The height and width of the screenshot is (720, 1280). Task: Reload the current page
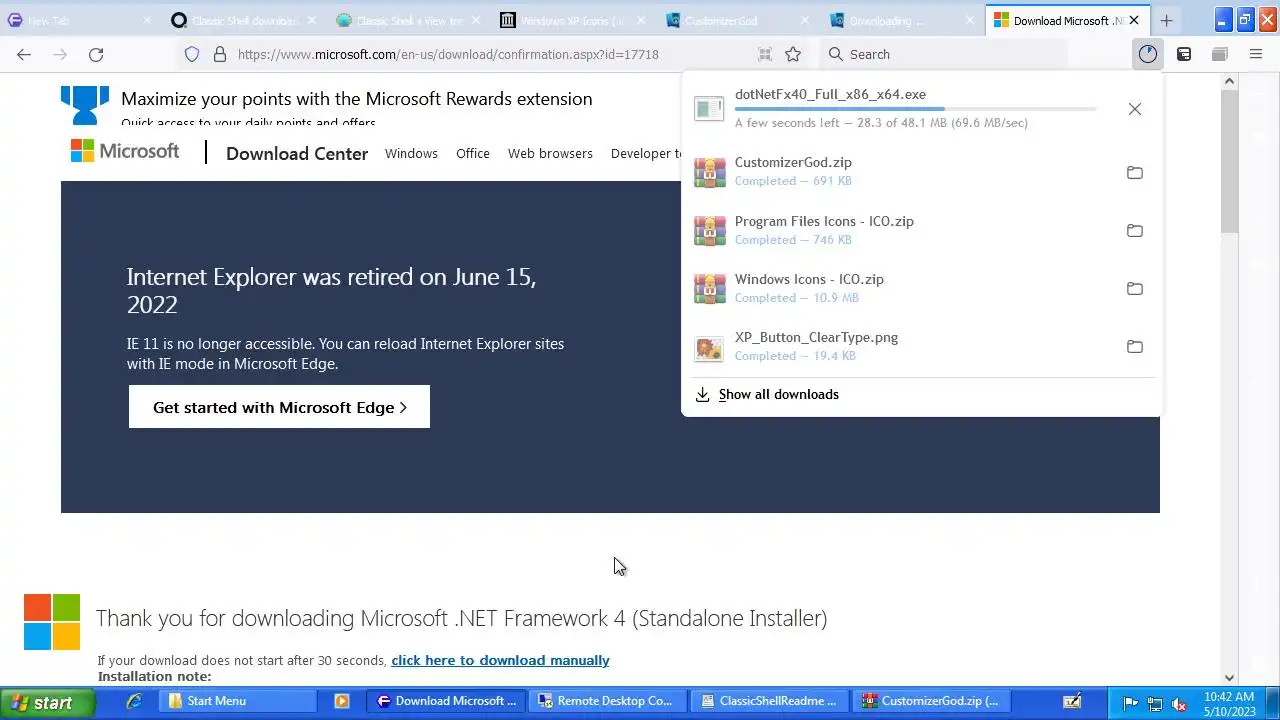96,54
